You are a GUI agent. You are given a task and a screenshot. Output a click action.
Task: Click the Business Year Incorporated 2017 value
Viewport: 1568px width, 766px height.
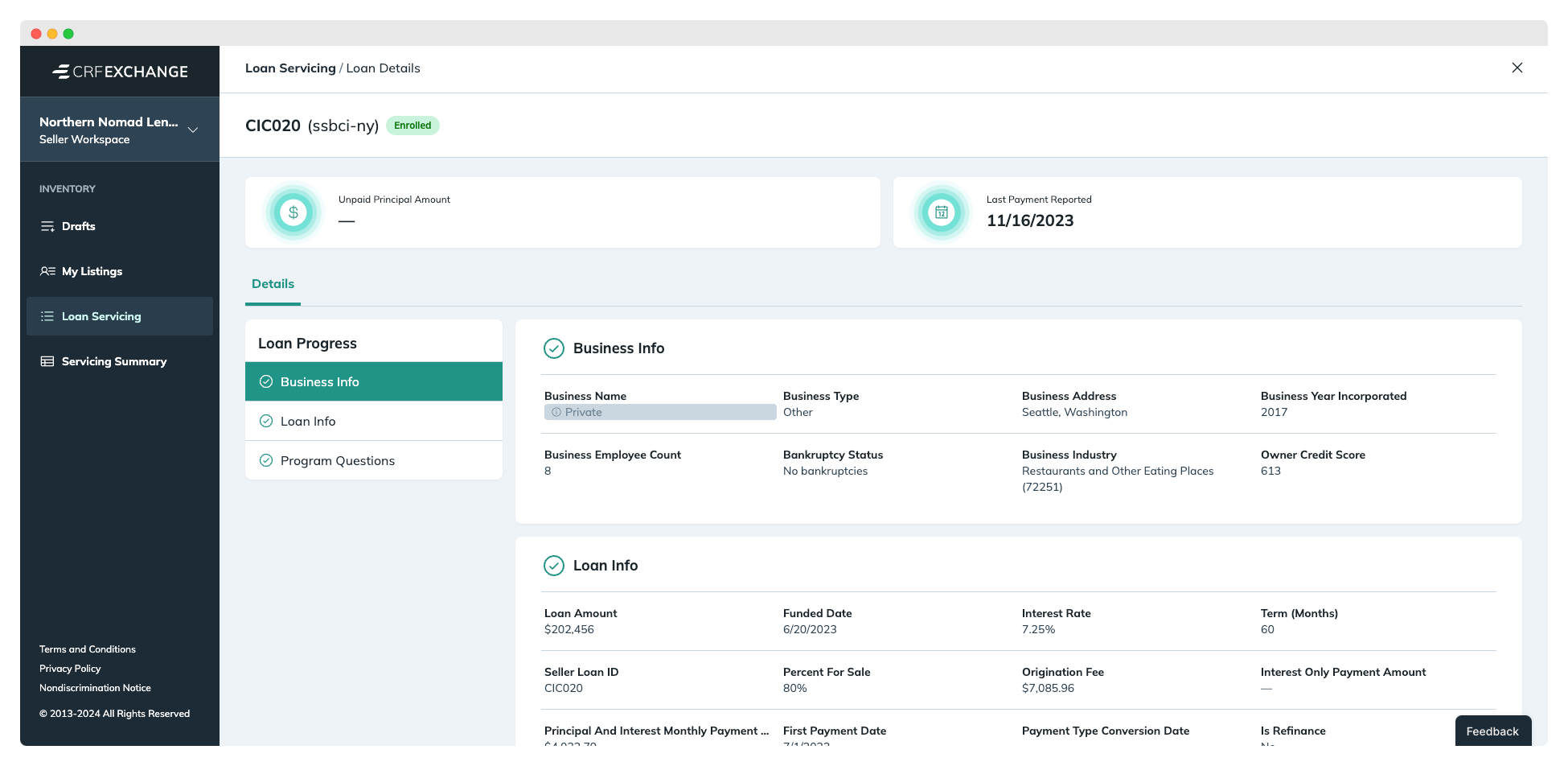tap(1274, 412)
